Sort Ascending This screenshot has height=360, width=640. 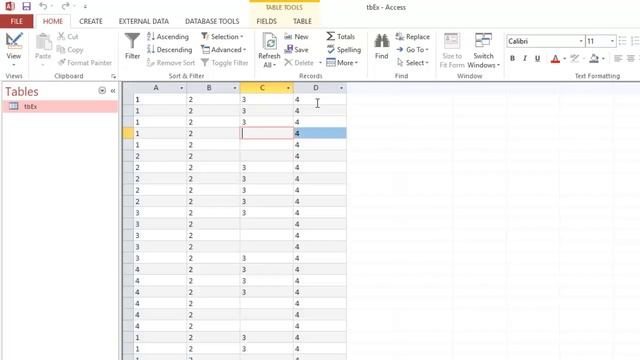point(168,36)
